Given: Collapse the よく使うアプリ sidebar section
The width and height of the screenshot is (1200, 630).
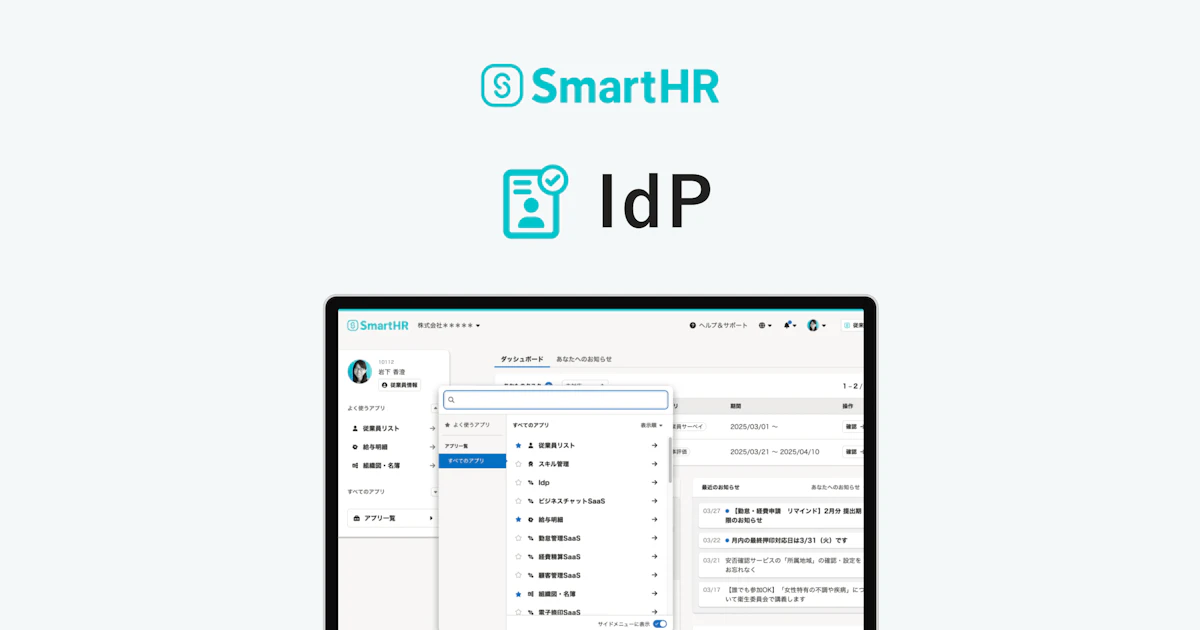Looking at the screenshot, I should 434,408.
